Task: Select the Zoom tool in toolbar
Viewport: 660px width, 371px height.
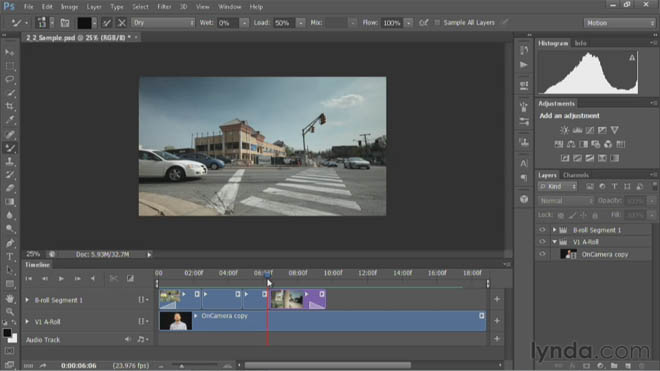Action: (x=10, y=312)
